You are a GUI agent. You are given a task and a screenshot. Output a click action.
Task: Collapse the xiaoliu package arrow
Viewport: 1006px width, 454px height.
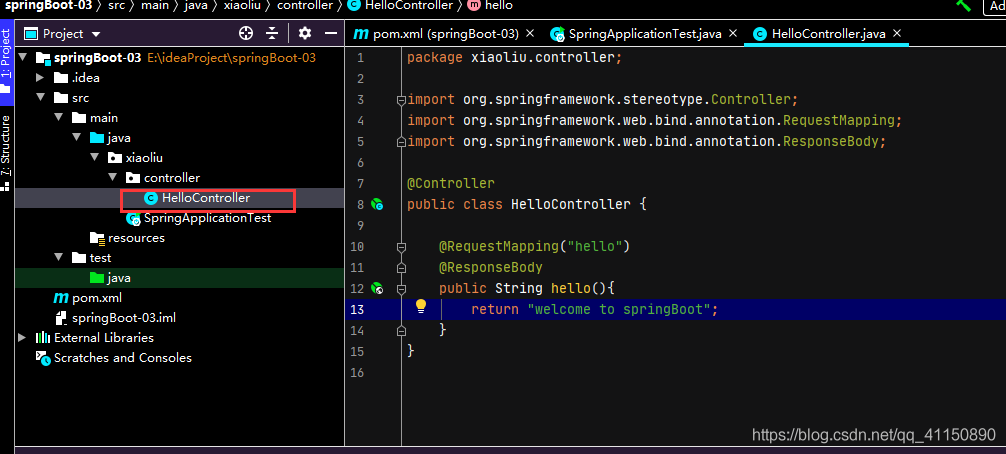point(95,158)
